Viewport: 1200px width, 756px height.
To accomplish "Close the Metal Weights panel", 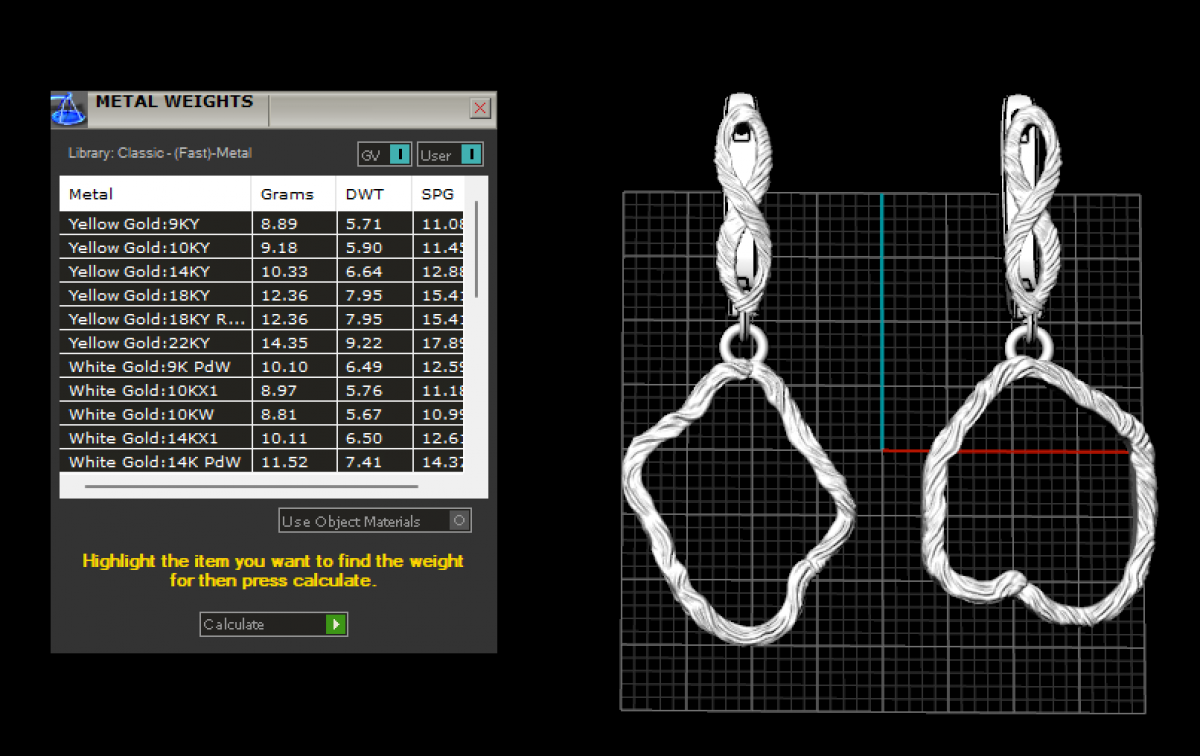I will click(x=480, y=108).
